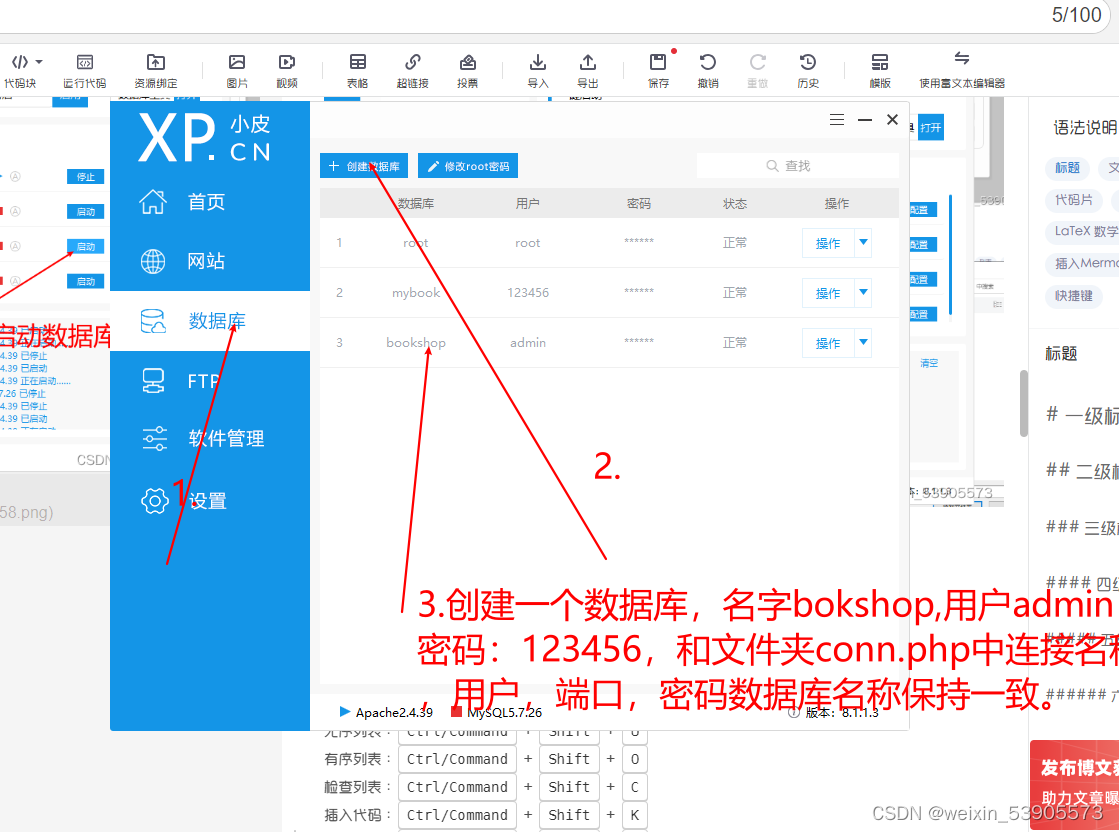Click the 发布博文 promo banner

pyautogui.click(x=1074, y=783)
